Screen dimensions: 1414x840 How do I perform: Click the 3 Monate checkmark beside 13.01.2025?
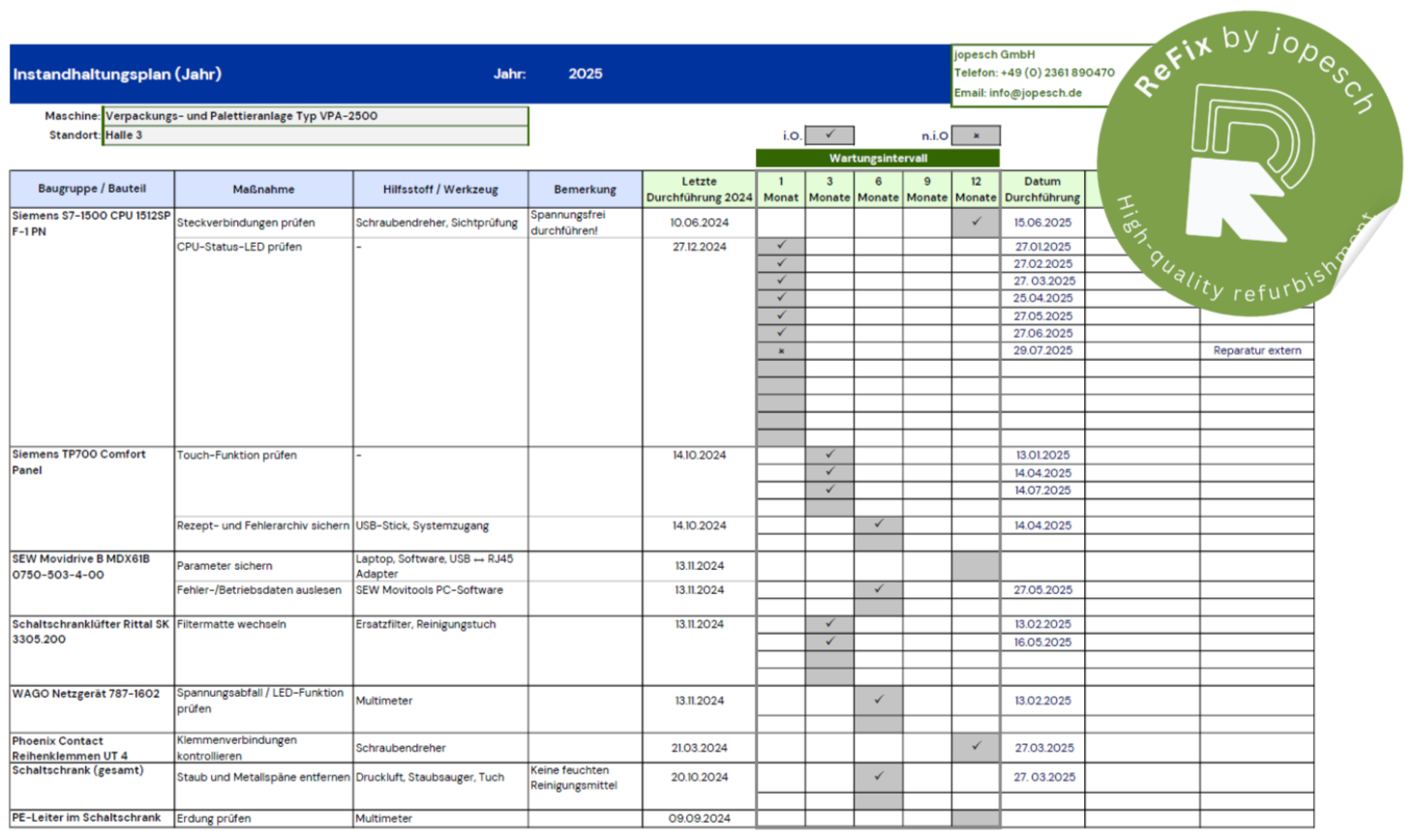coord(829,454)
